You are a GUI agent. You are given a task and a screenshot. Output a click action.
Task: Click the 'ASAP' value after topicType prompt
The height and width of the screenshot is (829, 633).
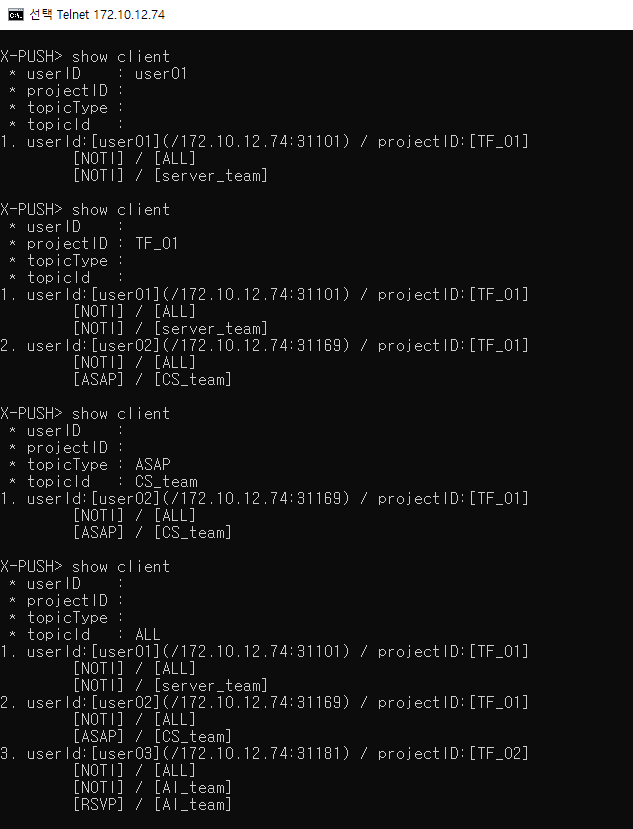[153, 465]
